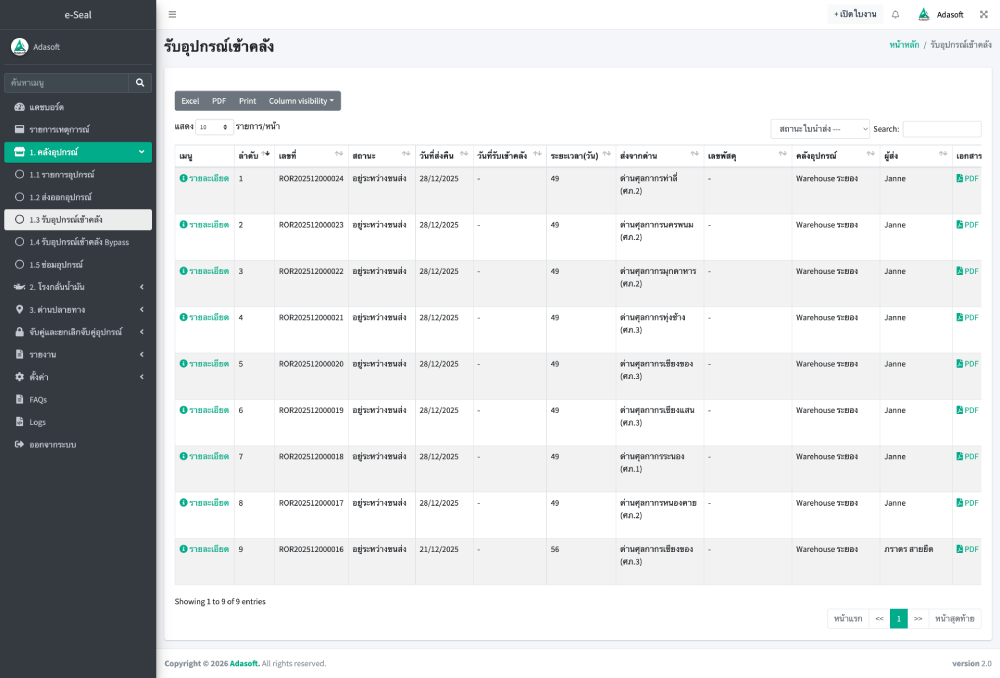
Task: Export table with Excel button
Action: coord(190,101)
